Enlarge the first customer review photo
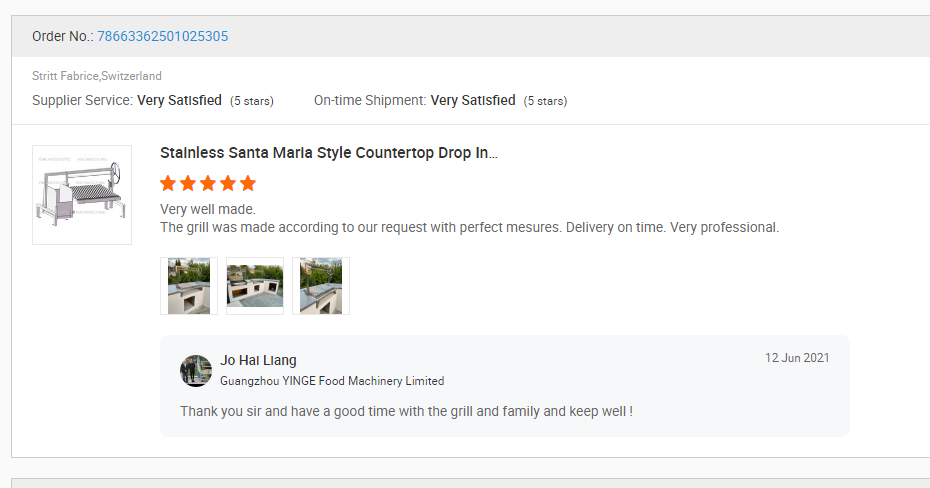This screenshot has width=930, height=488. coord(189,286)
